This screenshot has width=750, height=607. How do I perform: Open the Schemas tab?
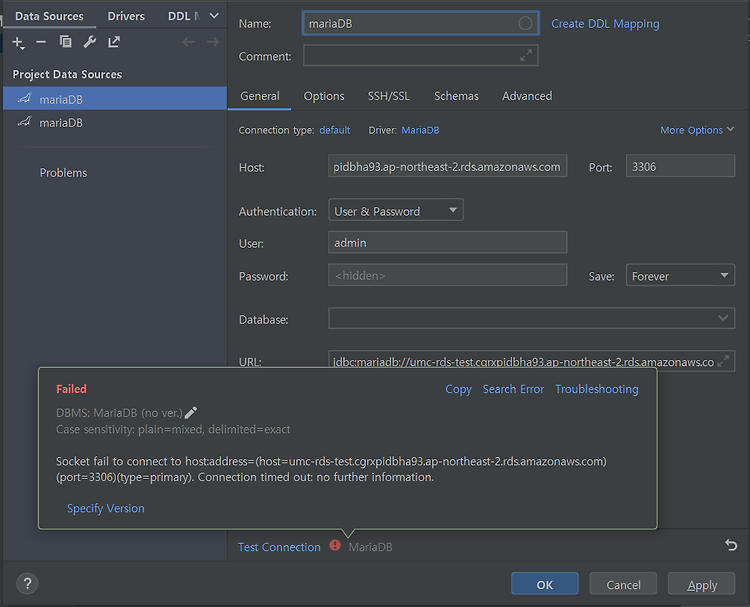pyautogui.click(x=456, y=96)
